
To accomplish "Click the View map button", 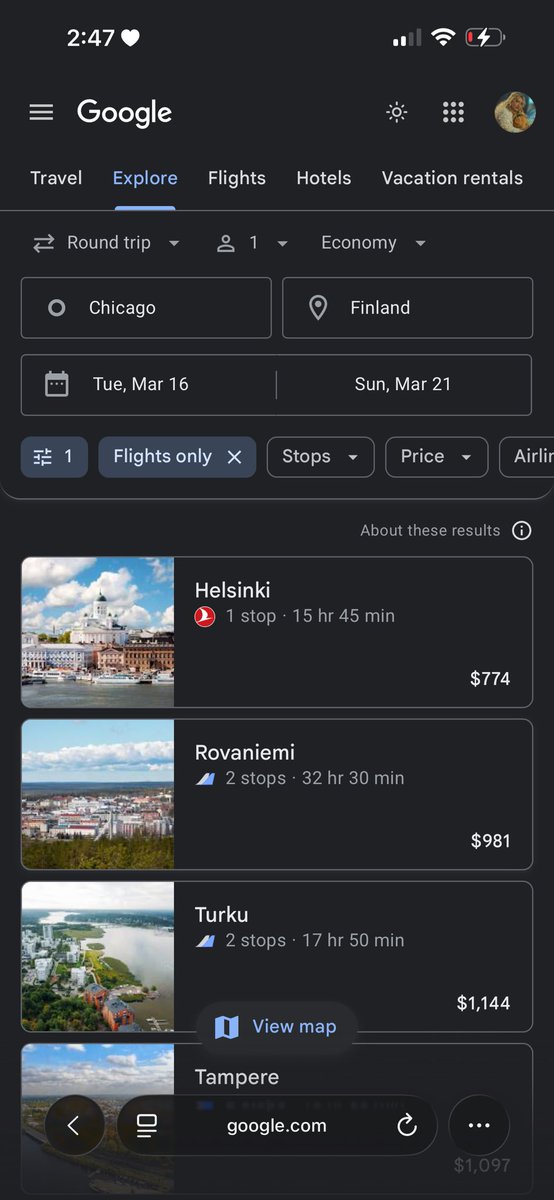I will 277,1027.
